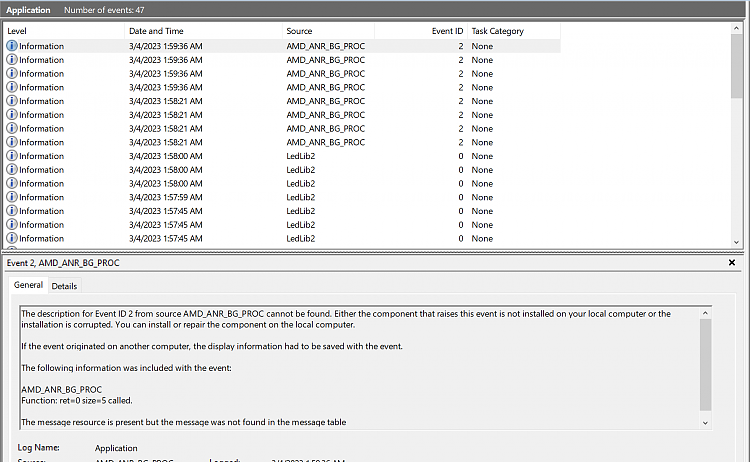Image resolution: width=750 pixels, height=462 pixels.
Task: Click the Task Category column header
Action: 514,31
